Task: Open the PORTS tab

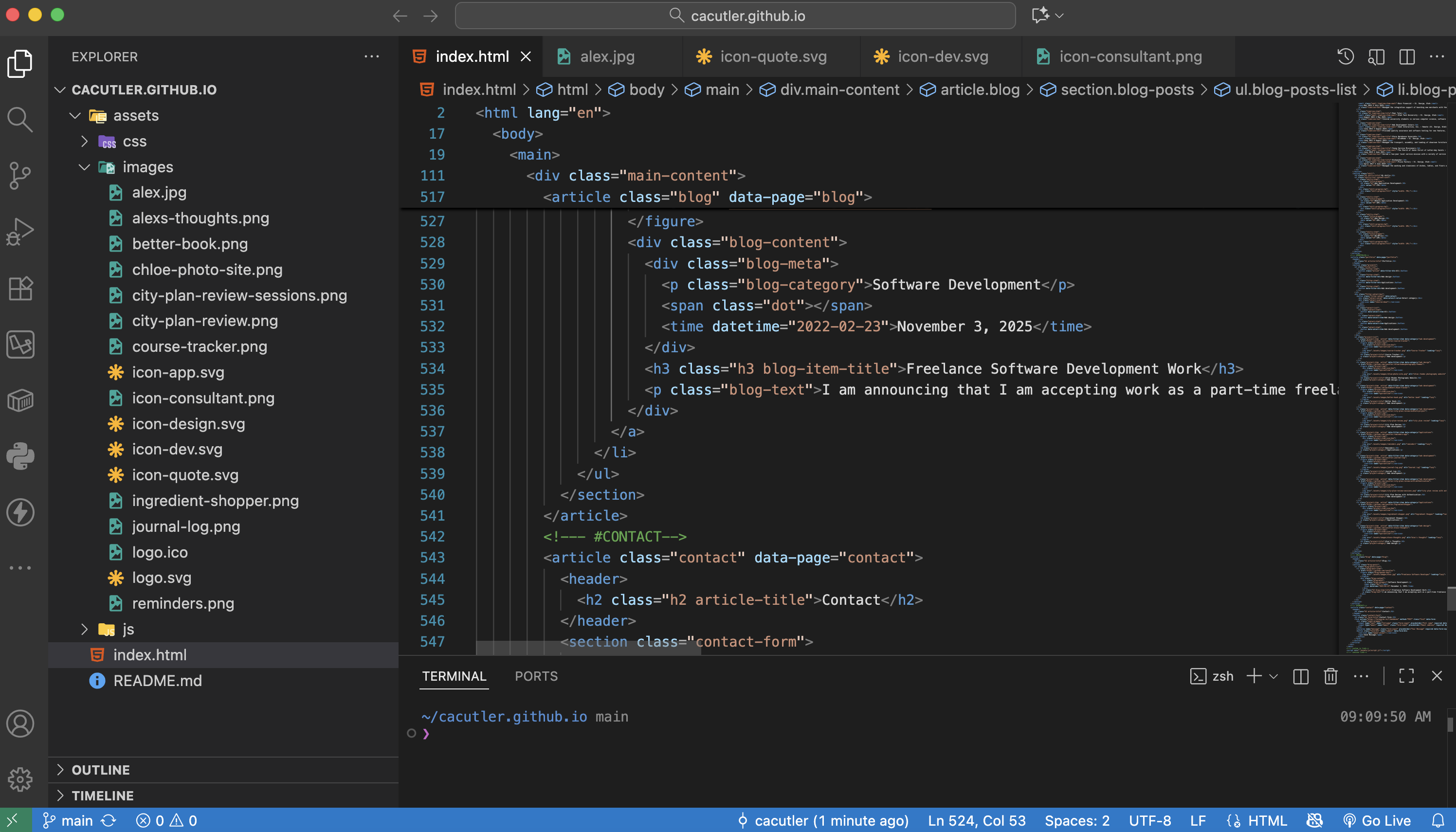Action: 536,676
